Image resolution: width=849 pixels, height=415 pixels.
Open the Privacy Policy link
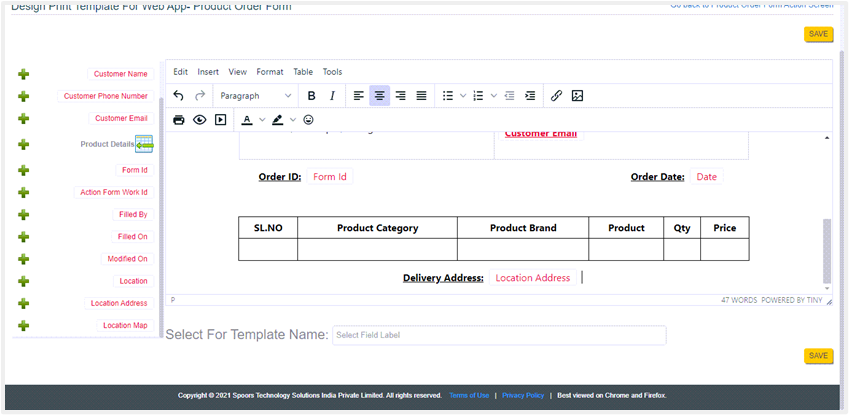click(x=523, y=395)
